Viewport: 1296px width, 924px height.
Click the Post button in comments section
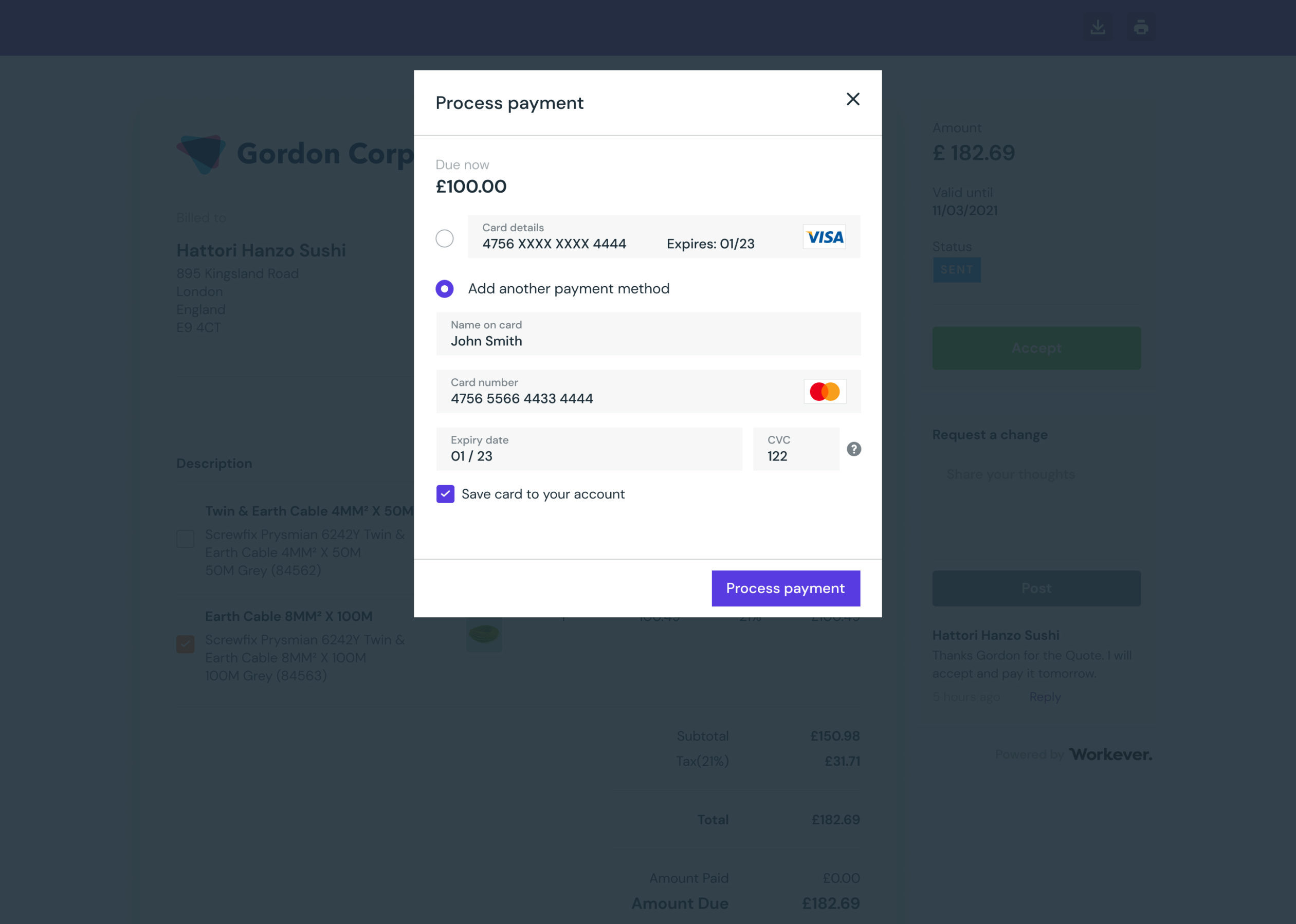tap(1035, 587)
